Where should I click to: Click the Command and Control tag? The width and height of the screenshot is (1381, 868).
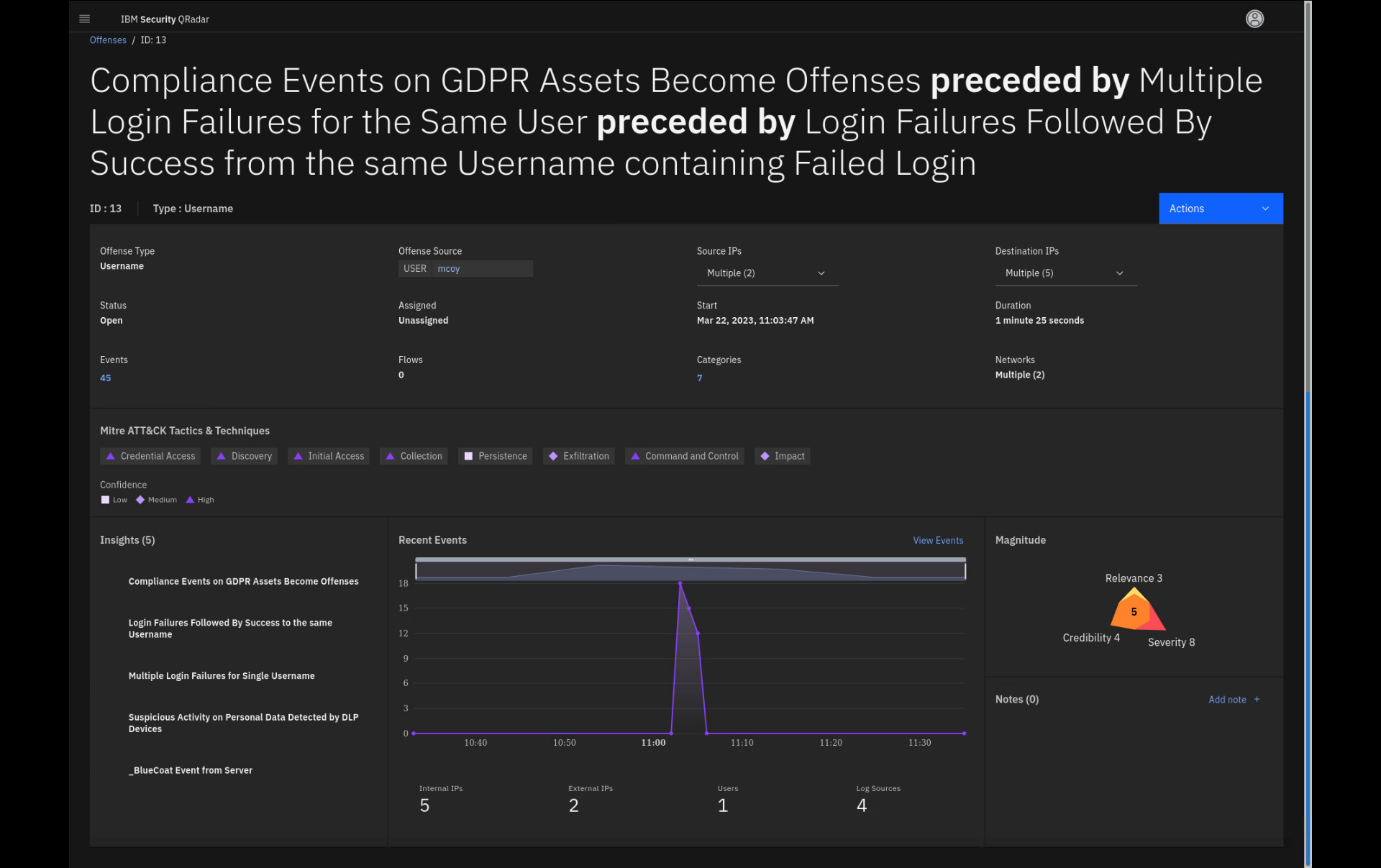point(684,456)
